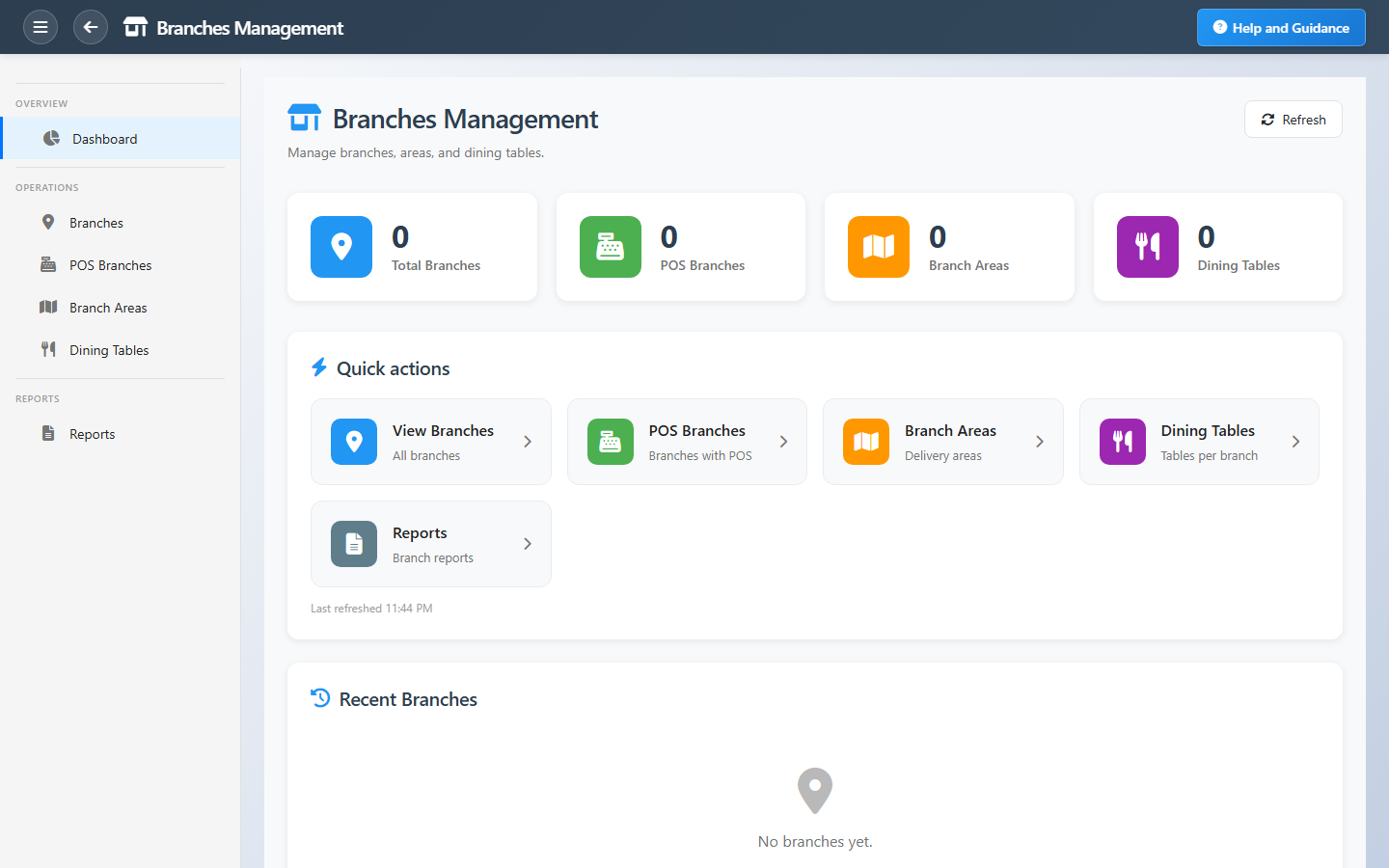
Task: Click the gray pin above No branches yet
Action: tap(815, 791)
